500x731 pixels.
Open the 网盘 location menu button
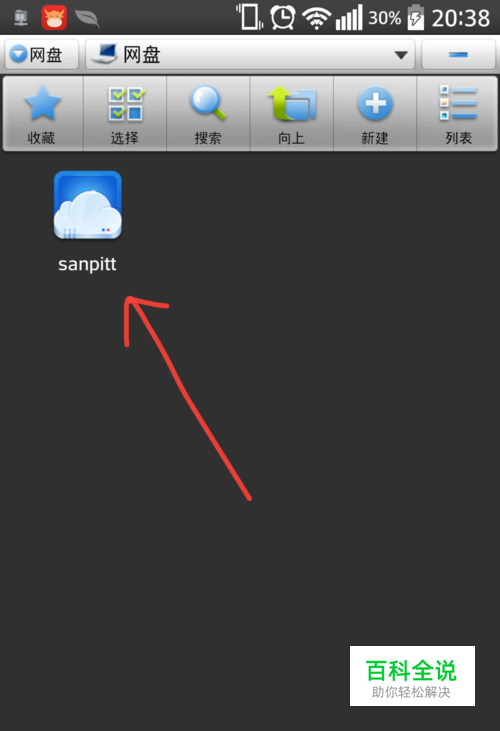41,55
